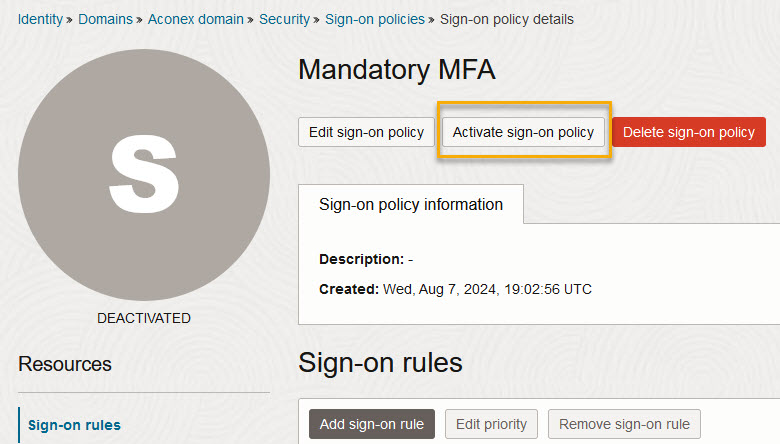Open the Identity breadcrumb link
The height and width of the screenshot is (444, 780).
(40, 19)
